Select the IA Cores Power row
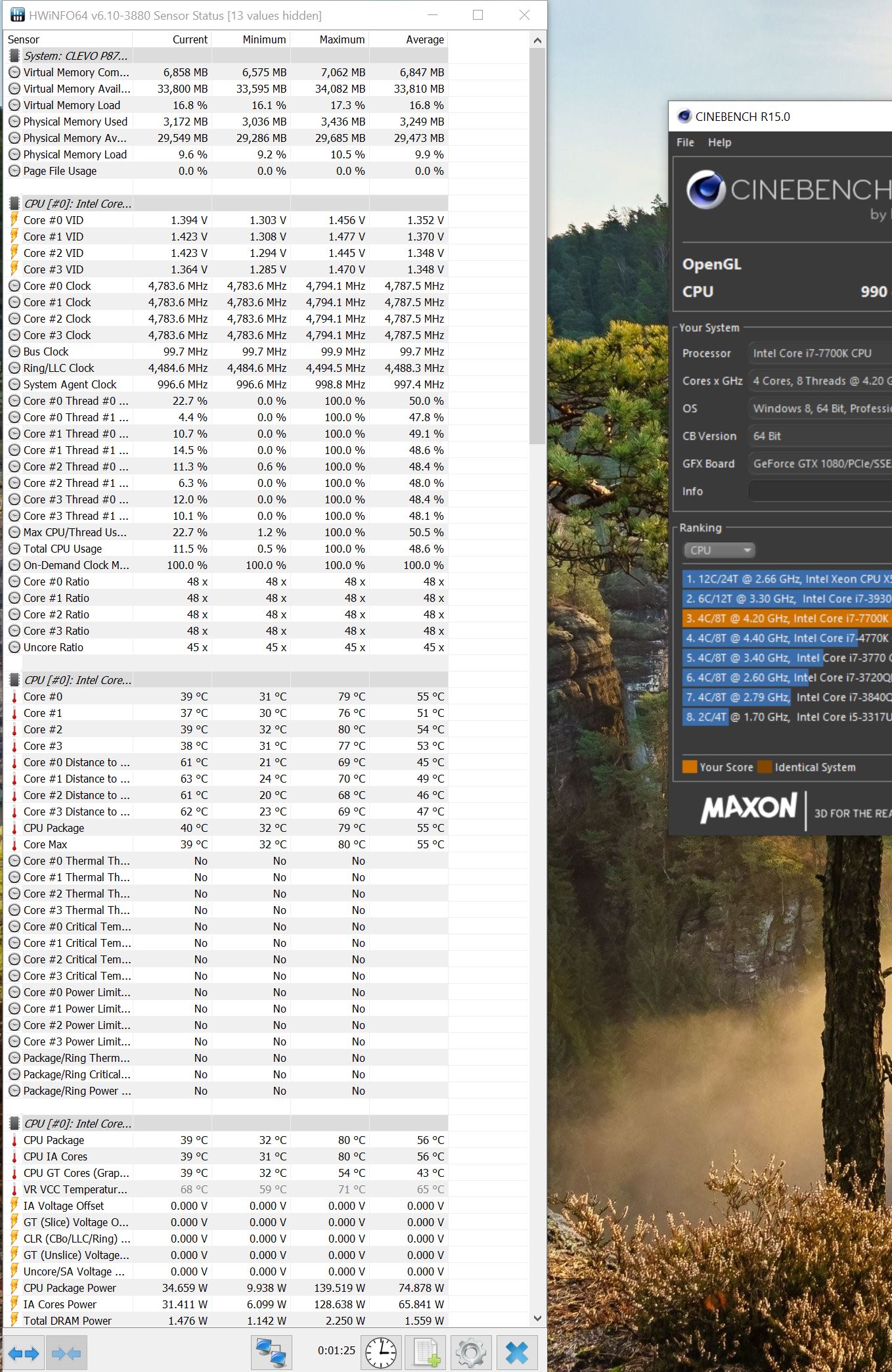Viewport: 892px width, 1372px height. point(225,1304)
